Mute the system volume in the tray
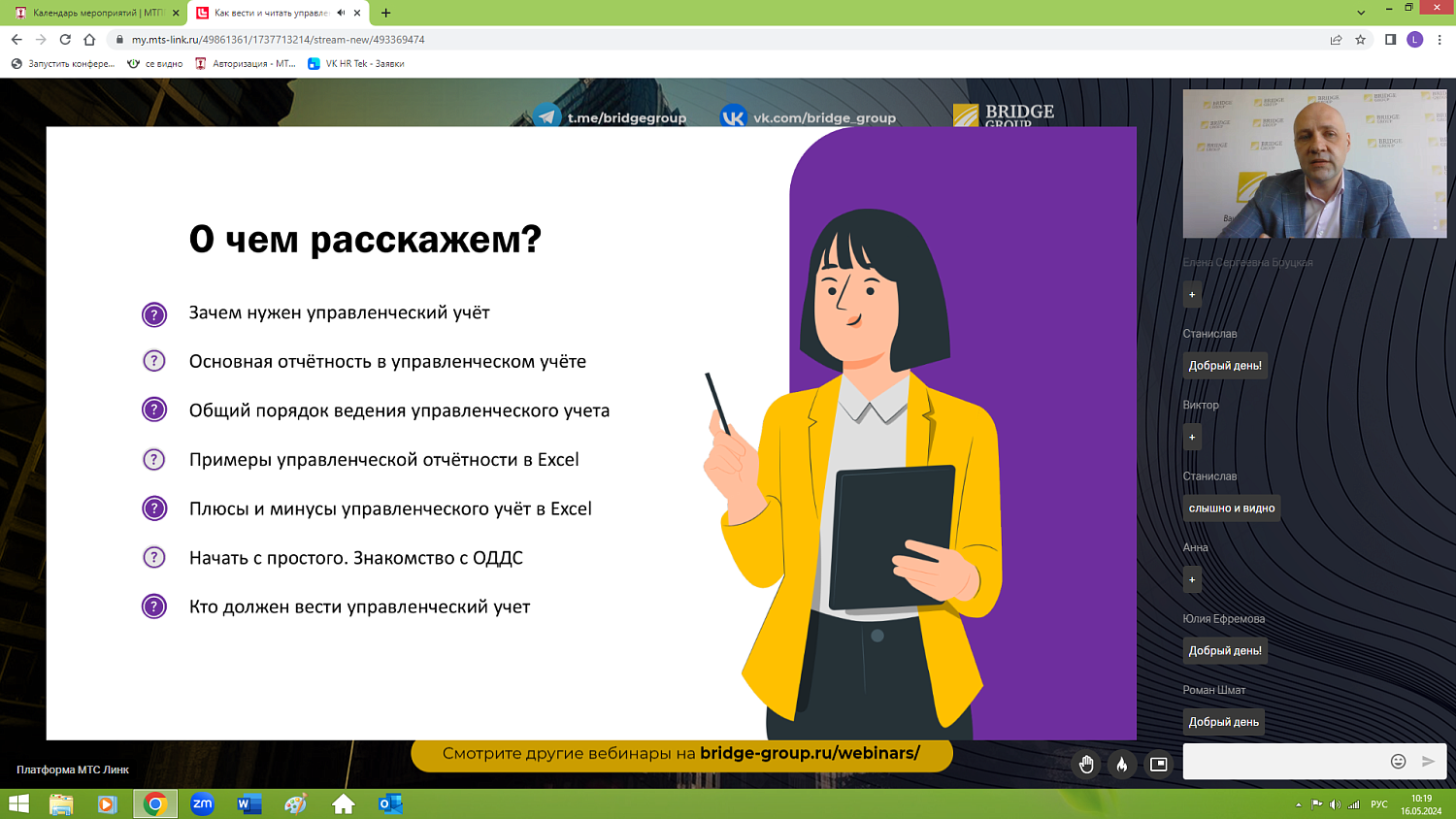The height and width of the screenshot is (819, 1456). tap(1333, 804)
